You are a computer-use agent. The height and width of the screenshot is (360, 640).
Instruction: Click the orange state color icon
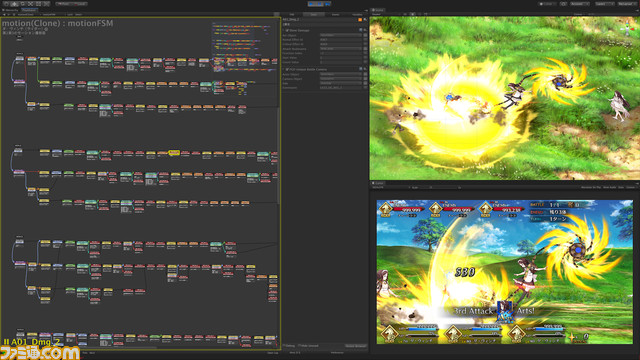(x=360, y=20)
